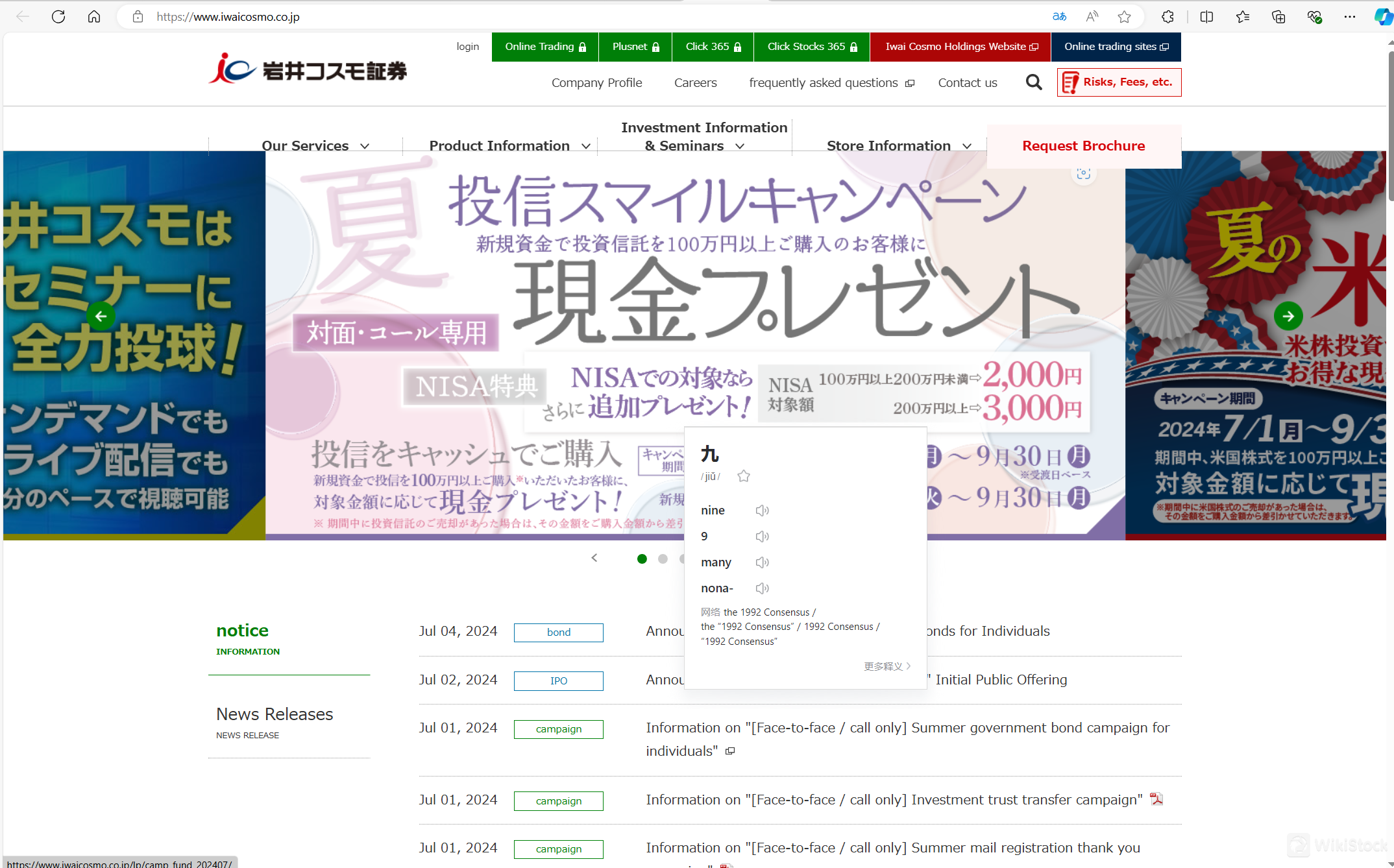Screen dimensions: 1394x868
Task: Click the browser address bar URL
Action: 228,17
